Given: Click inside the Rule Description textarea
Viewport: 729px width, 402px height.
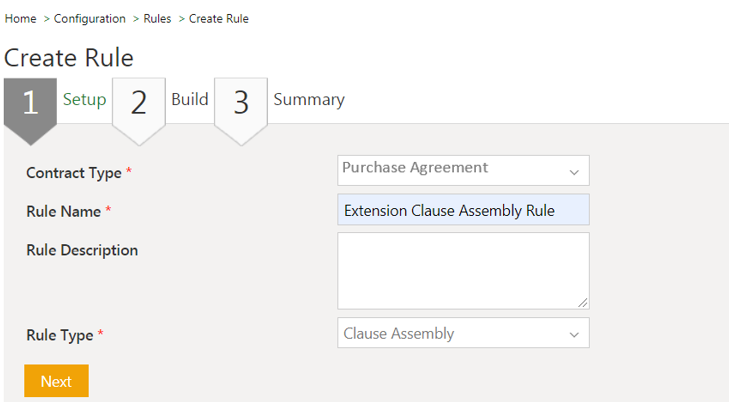Looking at the screenshot, I should pos(463,270).
